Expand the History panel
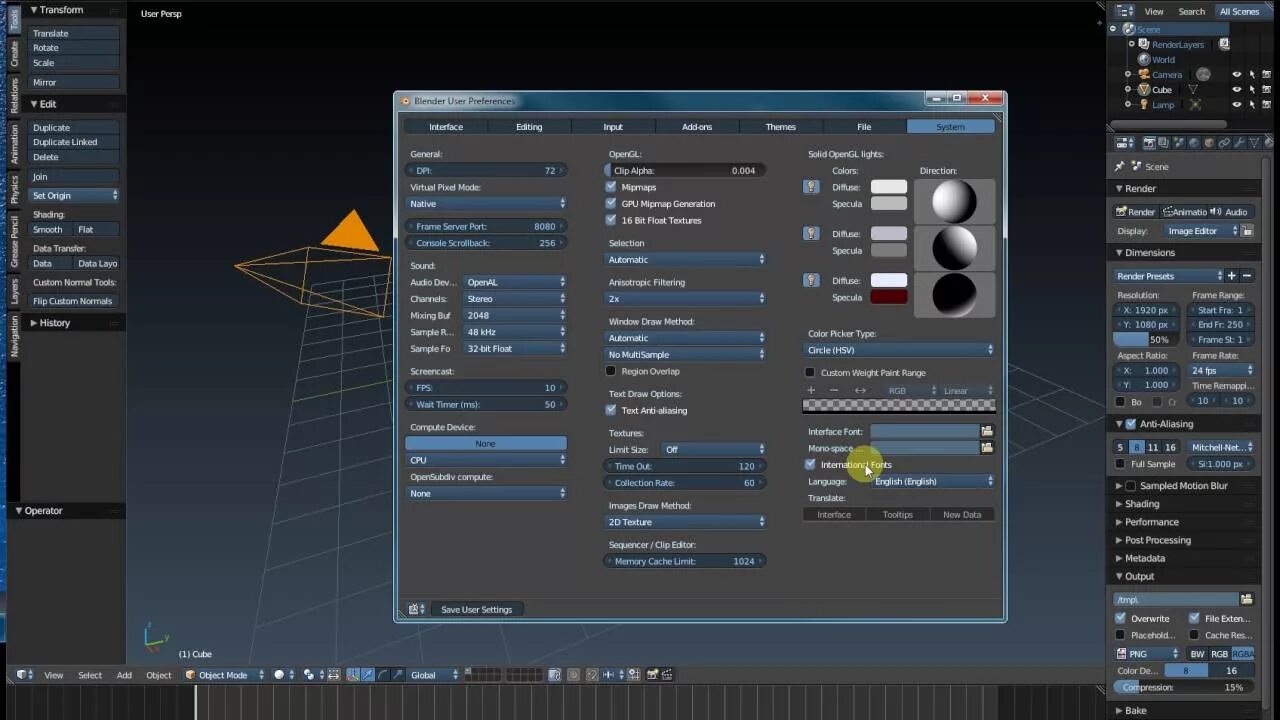 coord(55,323)
